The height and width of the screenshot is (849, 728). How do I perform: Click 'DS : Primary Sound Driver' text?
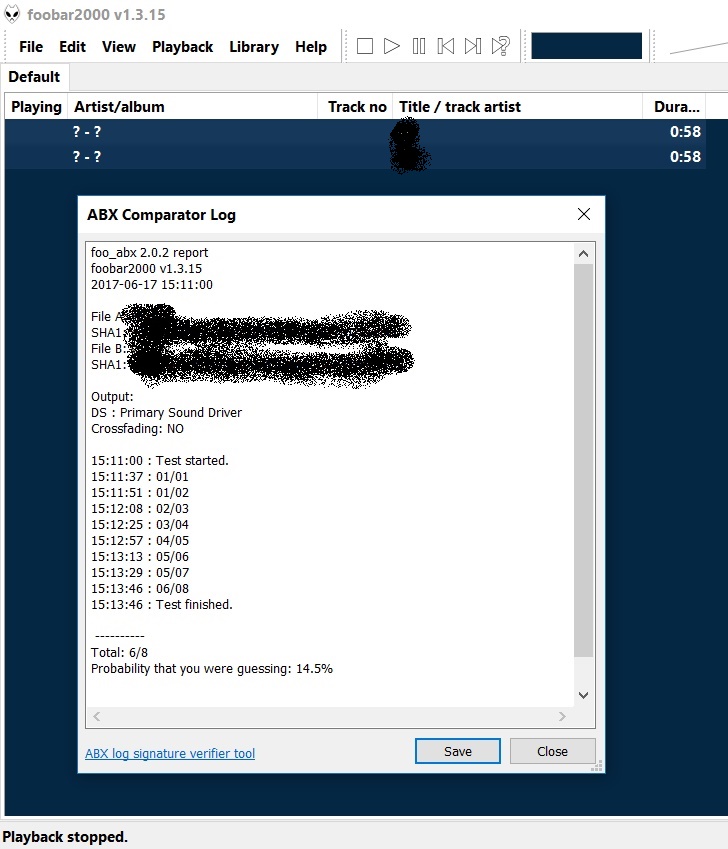point(166,413)
